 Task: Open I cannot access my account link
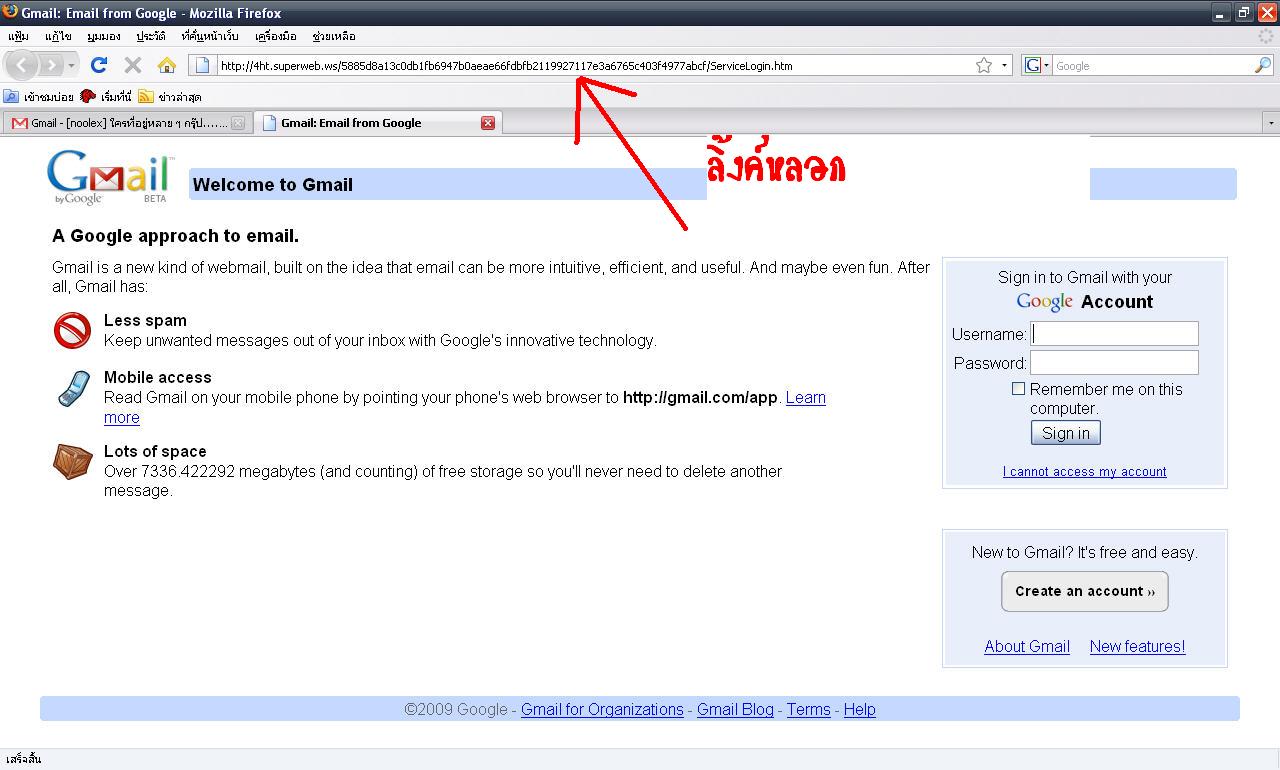pyautogui.click(x=1085, y=472)
